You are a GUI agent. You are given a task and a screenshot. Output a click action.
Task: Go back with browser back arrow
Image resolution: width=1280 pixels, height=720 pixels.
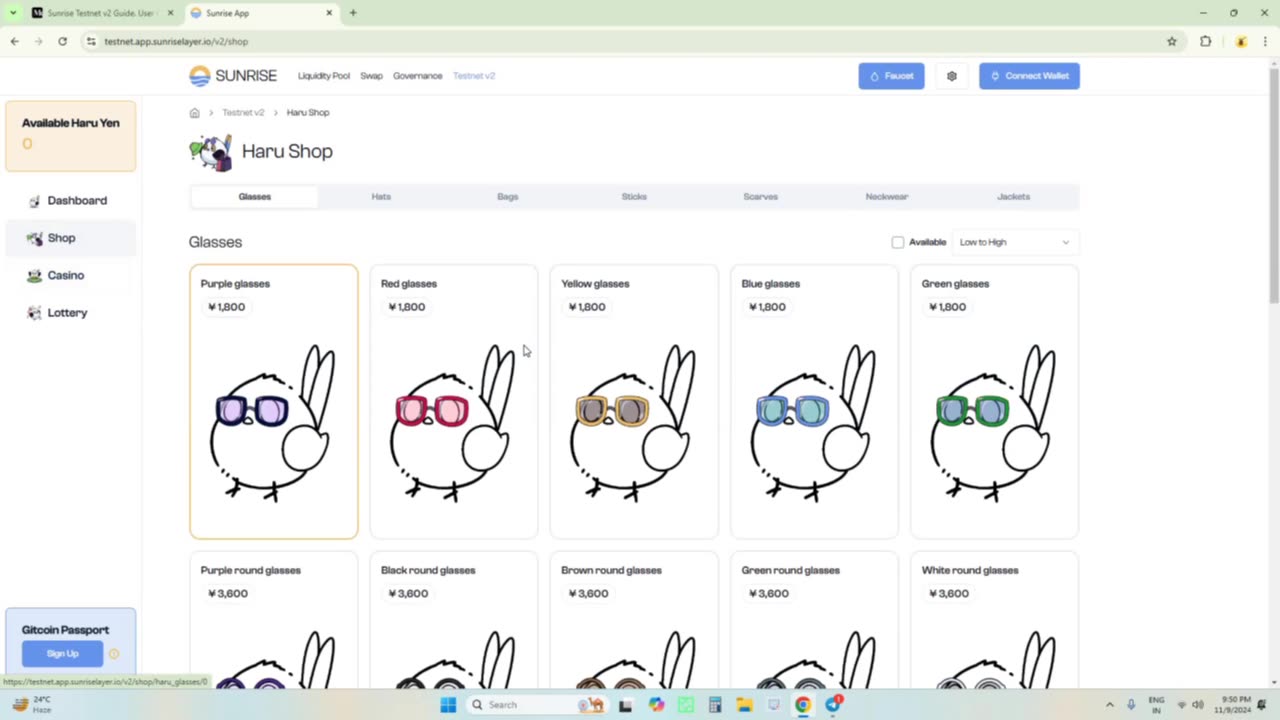tap(14, 42)
